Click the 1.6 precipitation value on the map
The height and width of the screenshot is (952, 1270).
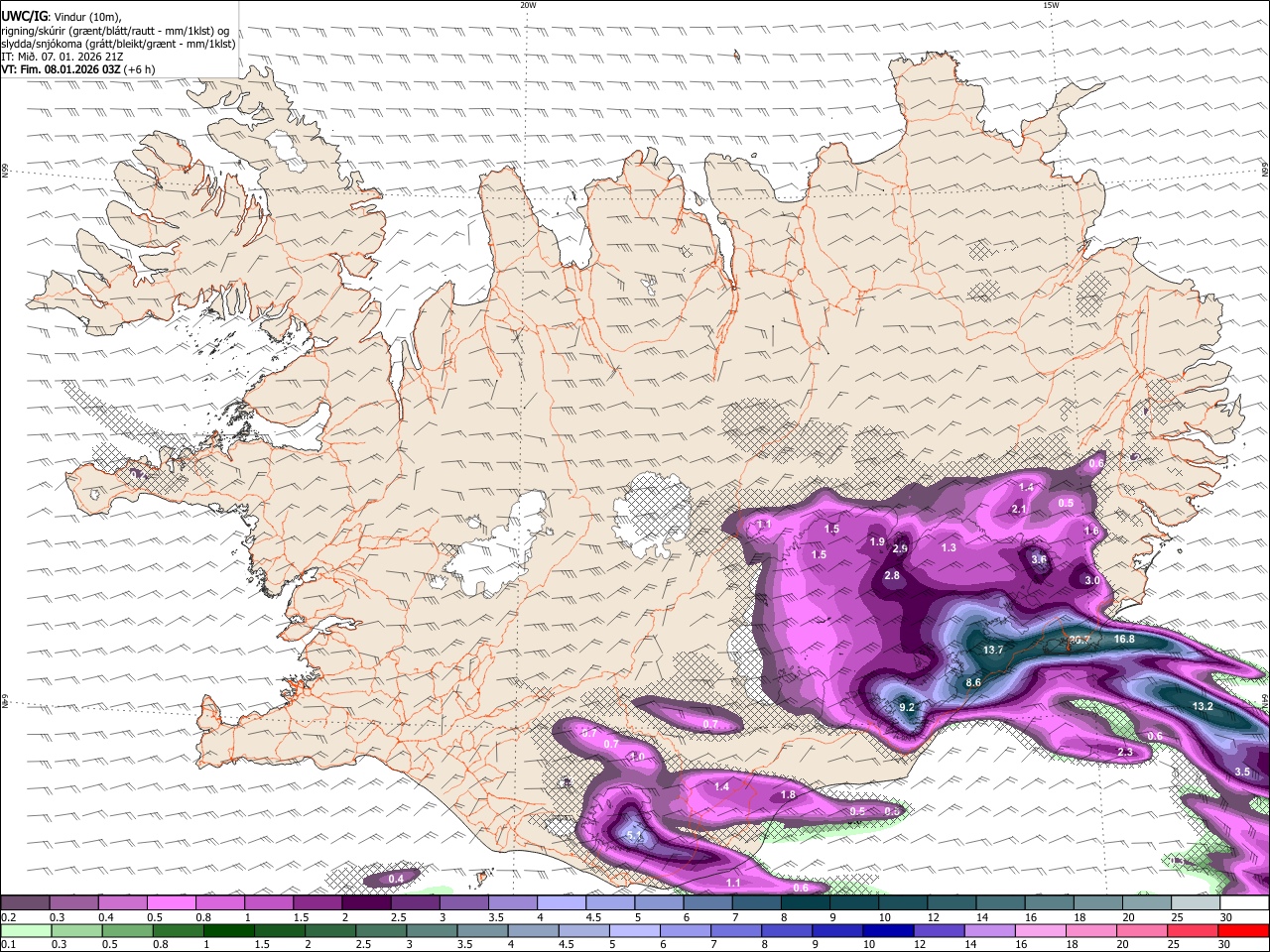coord(1091,532)
